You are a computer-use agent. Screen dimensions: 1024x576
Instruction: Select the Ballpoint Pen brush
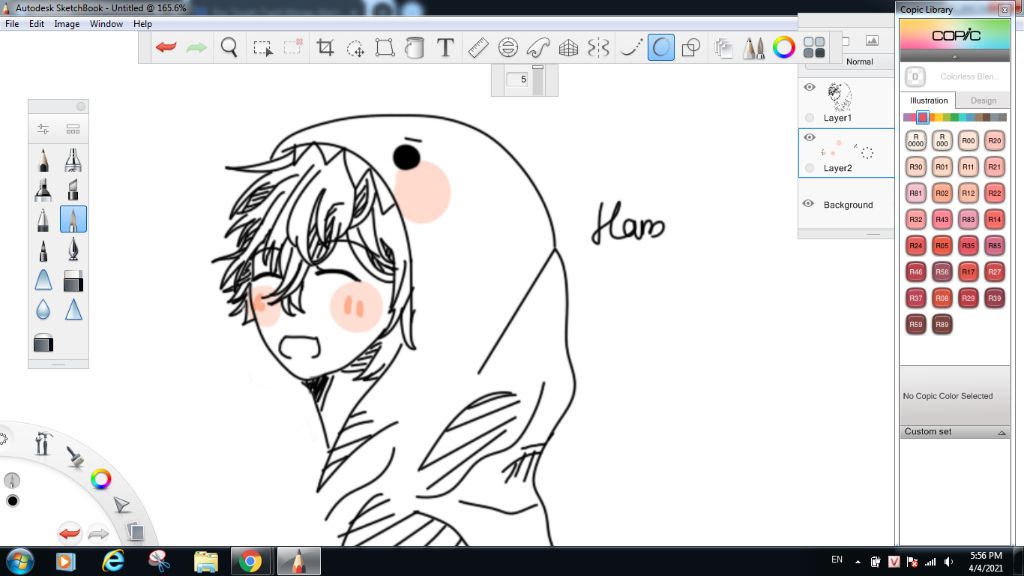[43, 220]
